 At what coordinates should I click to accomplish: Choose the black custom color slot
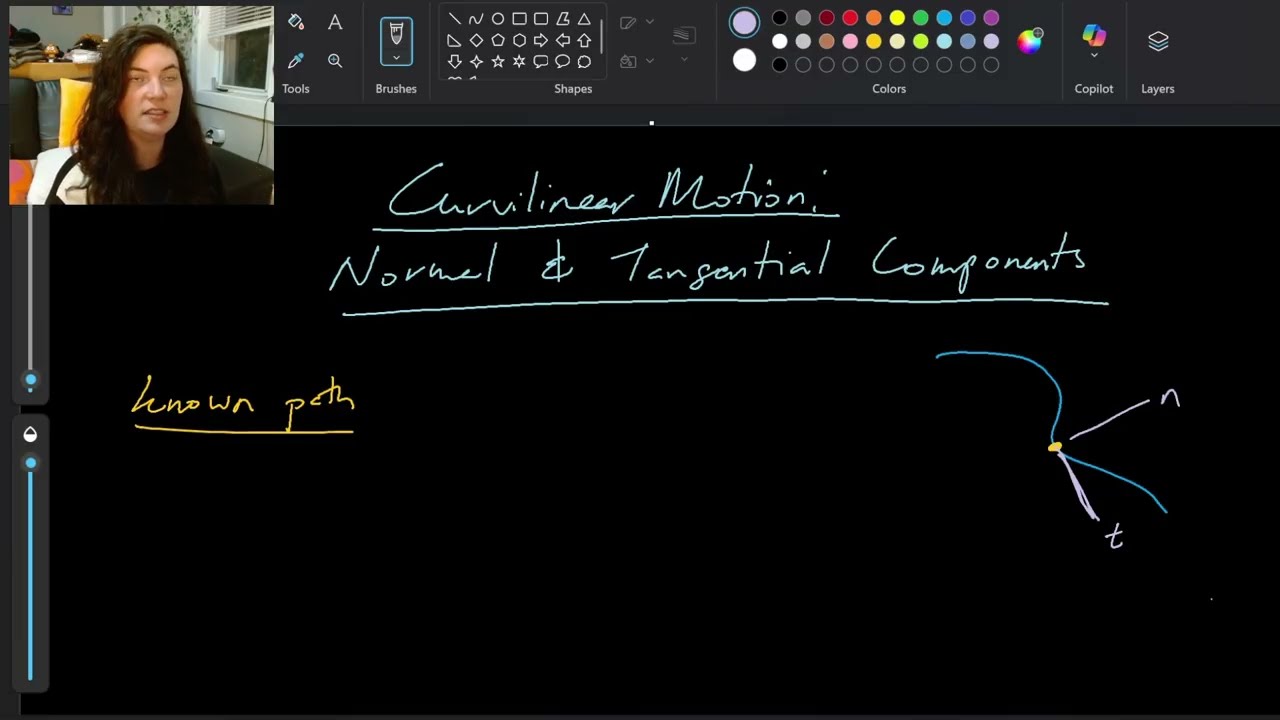tap(780, 65)
